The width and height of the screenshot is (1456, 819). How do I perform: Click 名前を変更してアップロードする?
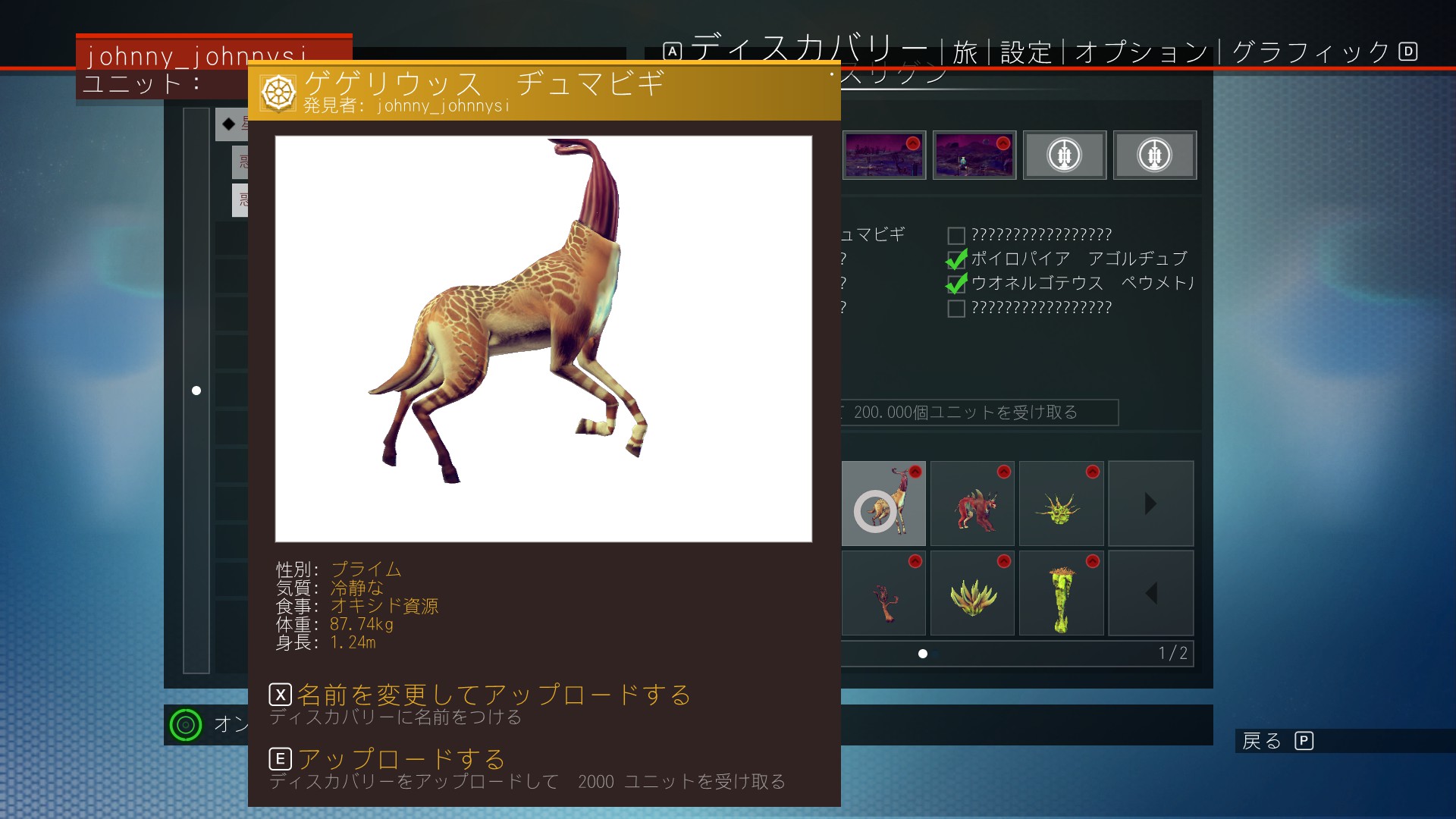click(493, 695)
